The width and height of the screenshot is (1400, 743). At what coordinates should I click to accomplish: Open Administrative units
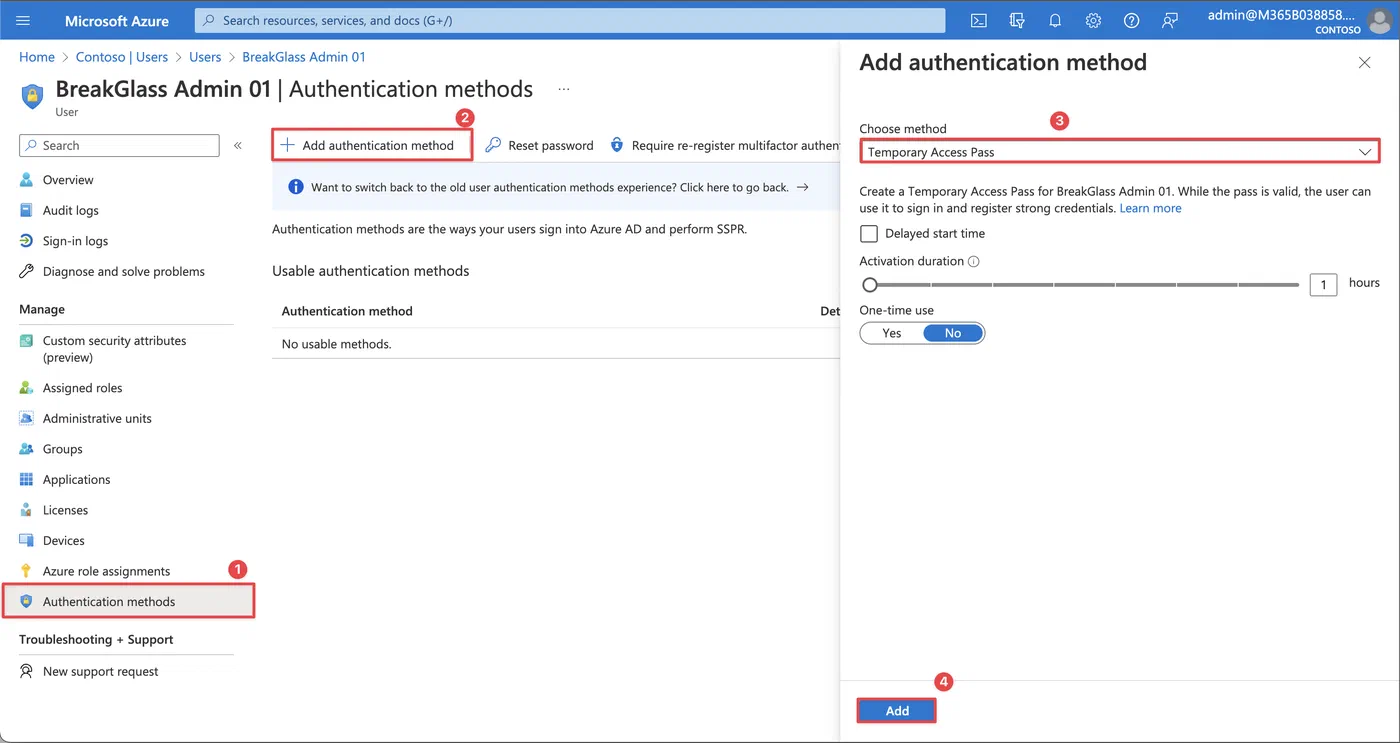tap(97, 418)
